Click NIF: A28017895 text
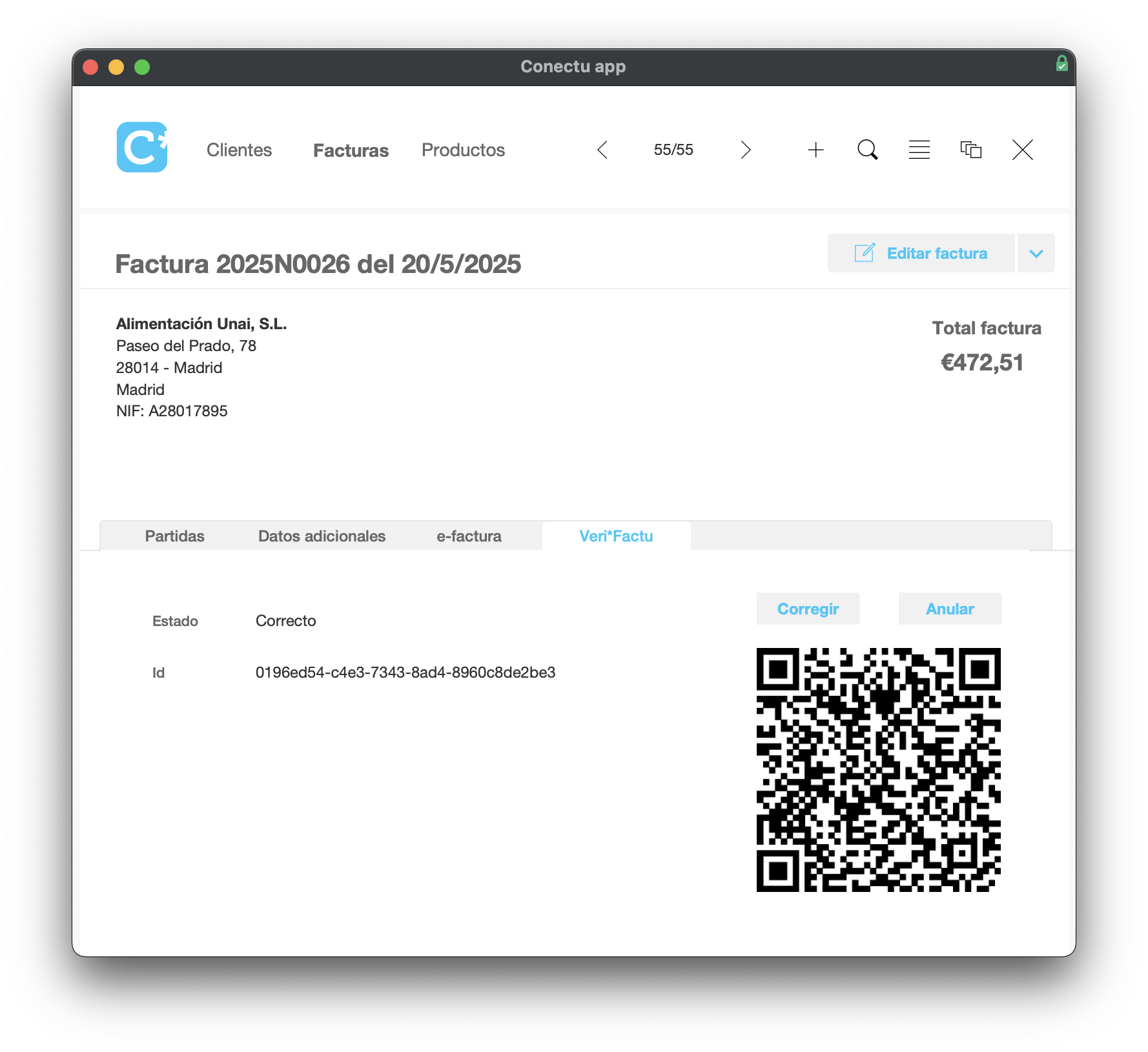Screen dimensions: 1148x1052 pos(172,411)
